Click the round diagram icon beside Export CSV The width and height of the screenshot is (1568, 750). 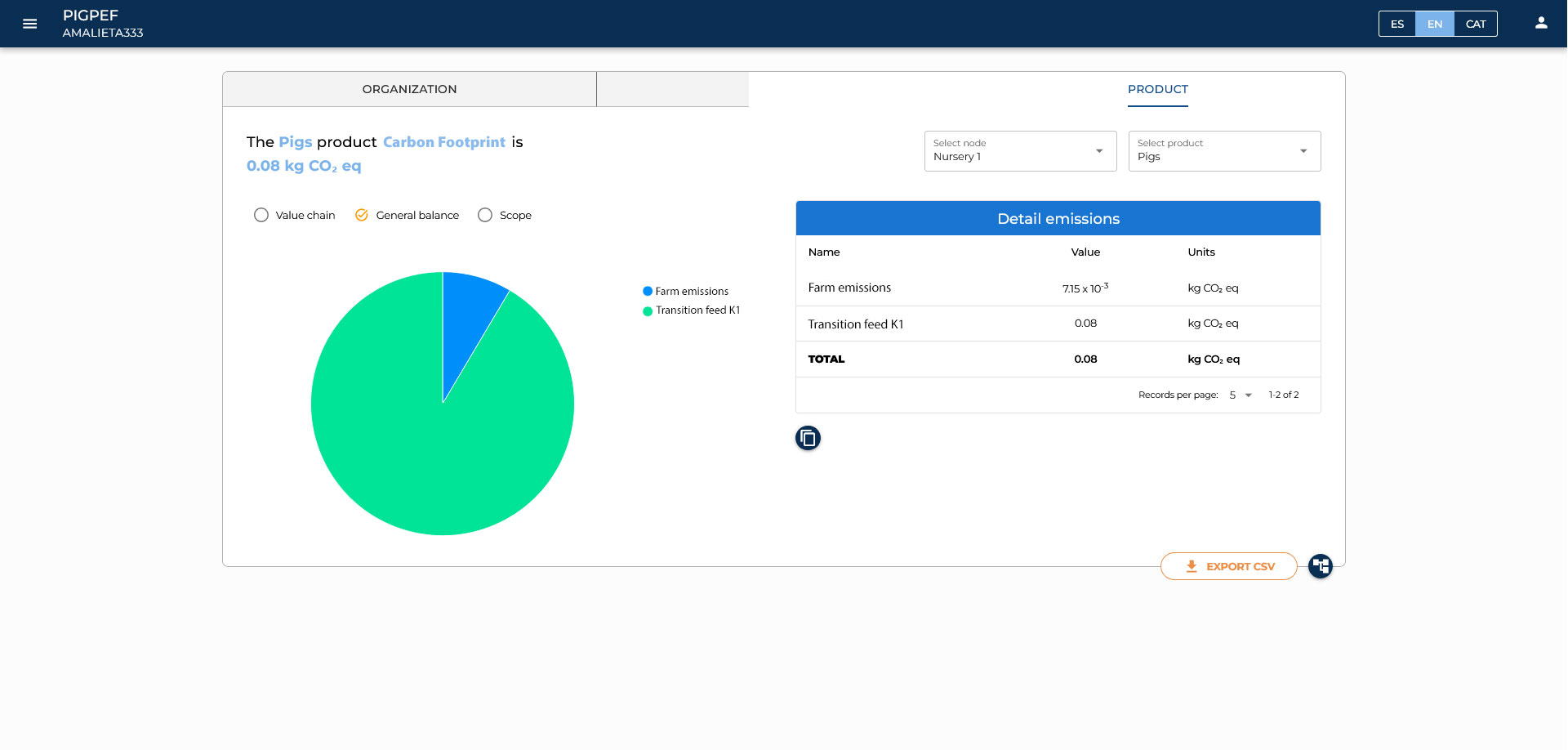[1320, 565]
